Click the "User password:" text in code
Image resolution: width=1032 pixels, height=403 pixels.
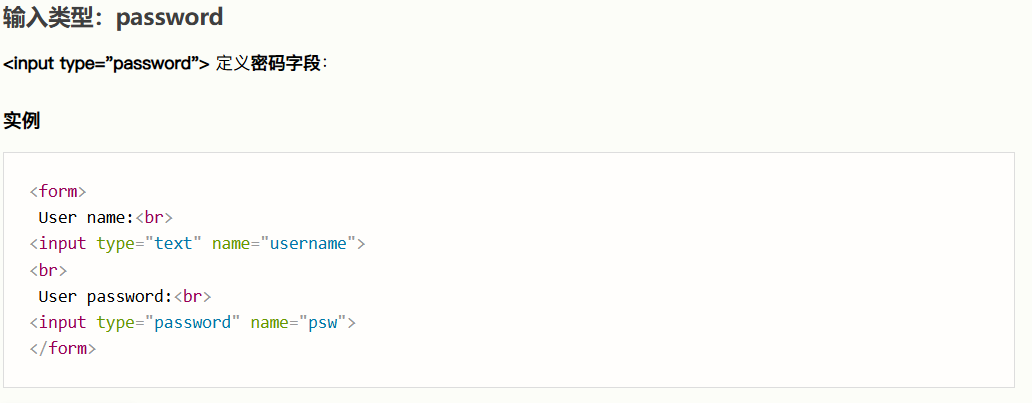tap(105, 296)
